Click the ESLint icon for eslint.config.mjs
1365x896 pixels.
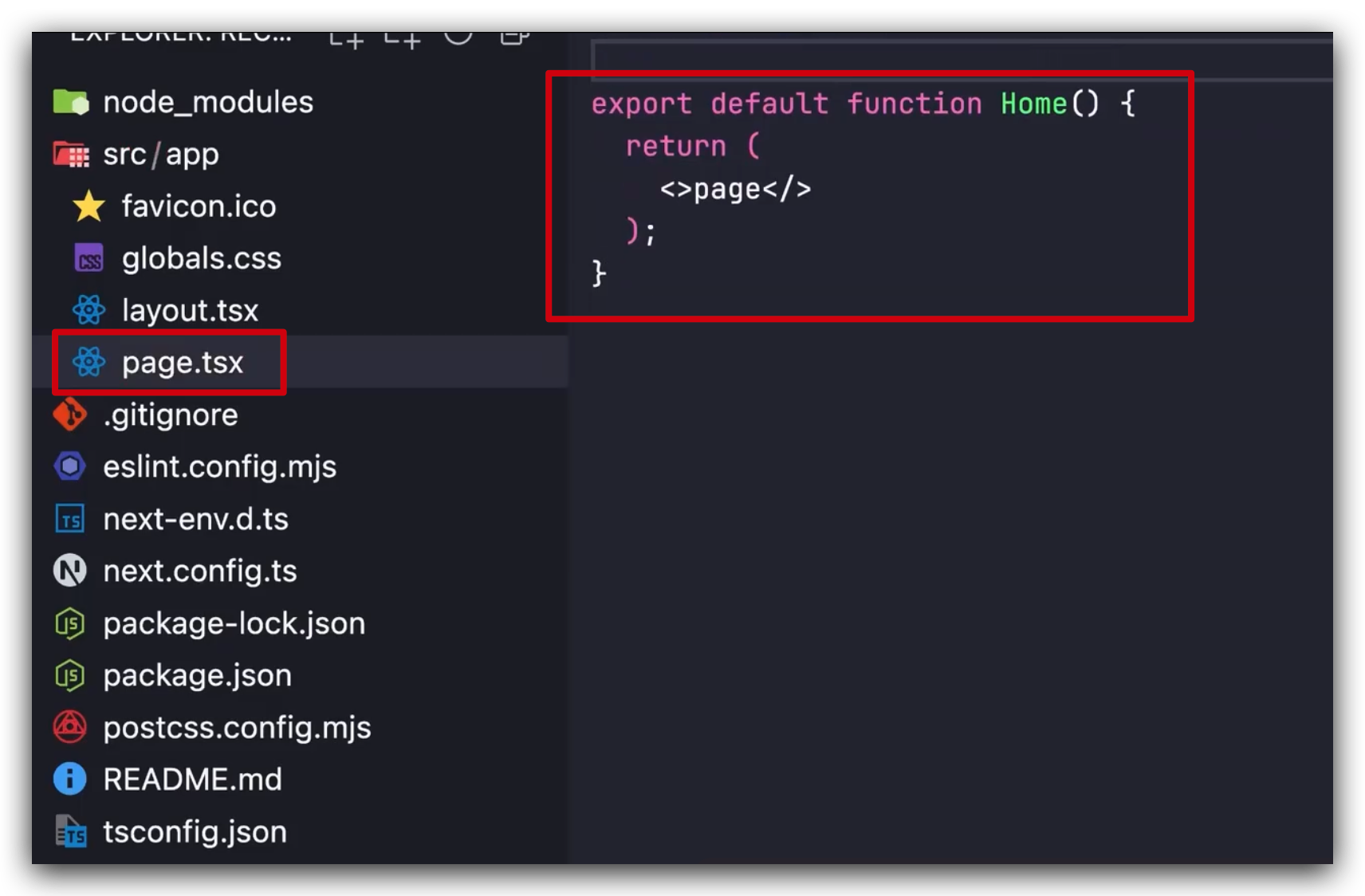pos(70,466)
